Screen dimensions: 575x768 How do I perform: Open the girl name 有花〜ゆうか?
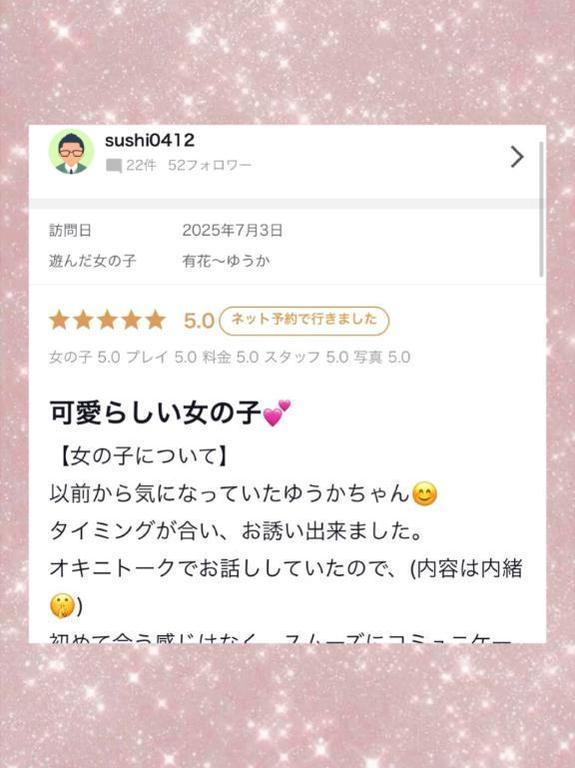pyautogui.click(x=226, y=261)
